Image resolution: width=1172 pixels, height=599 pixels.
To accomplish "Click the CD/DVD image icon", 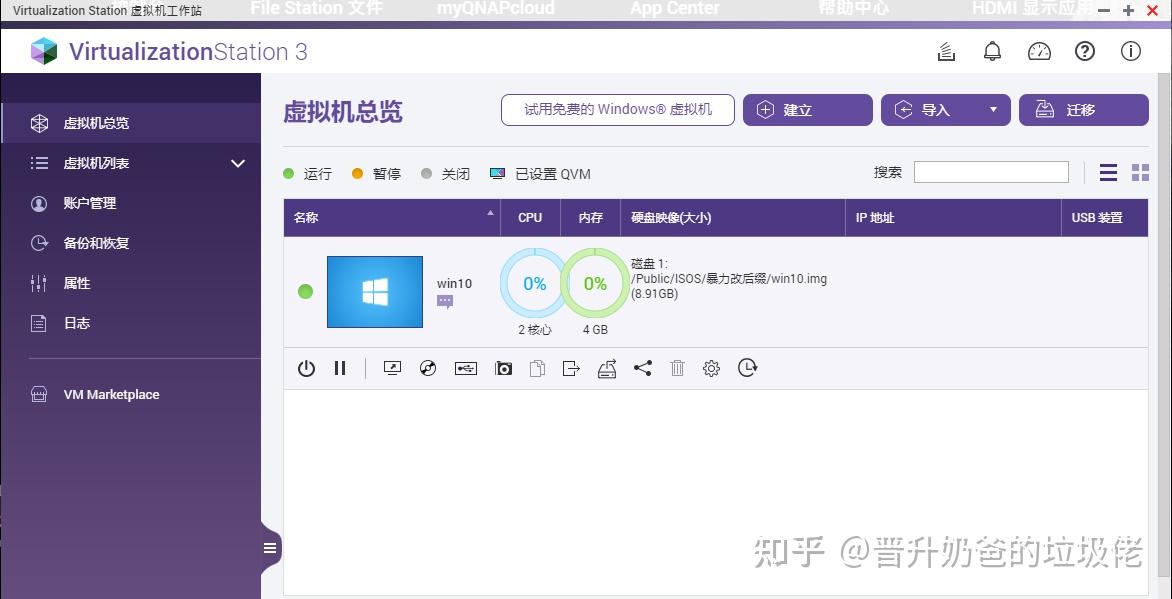I will tap(428, 368).
